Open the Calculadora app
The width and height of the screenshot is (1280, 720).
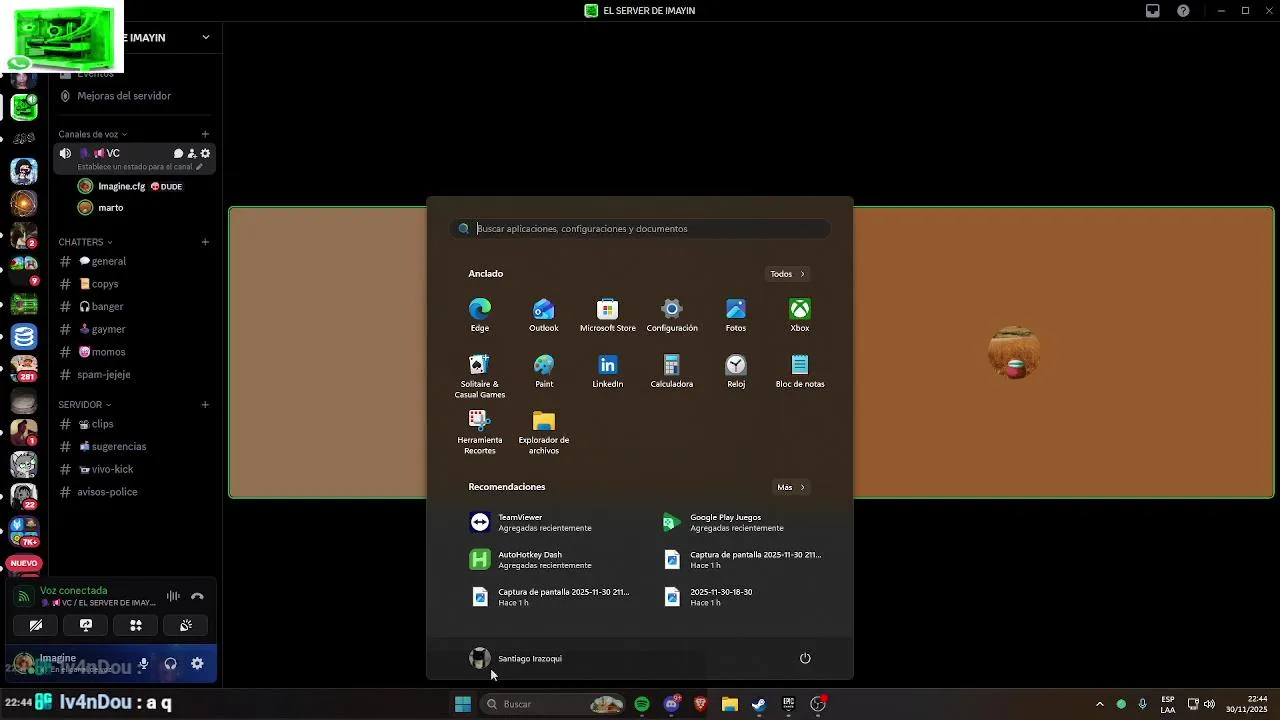(x=672, y=370)
